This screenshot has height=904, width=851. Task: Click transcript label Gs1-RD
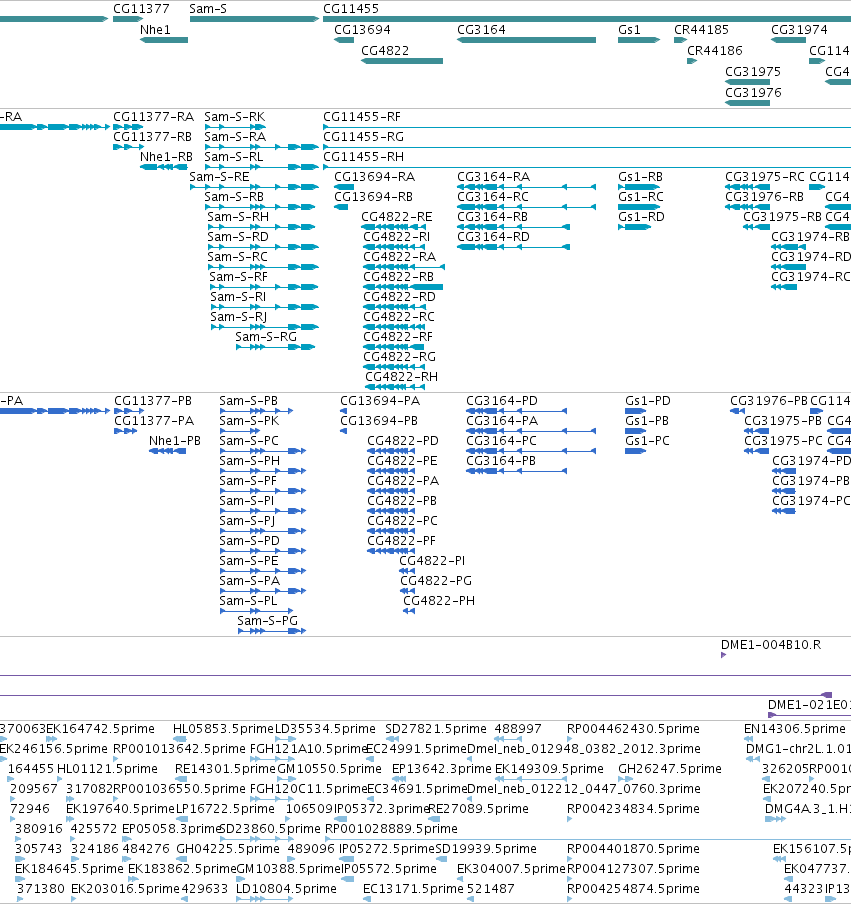tap(641, 217)
